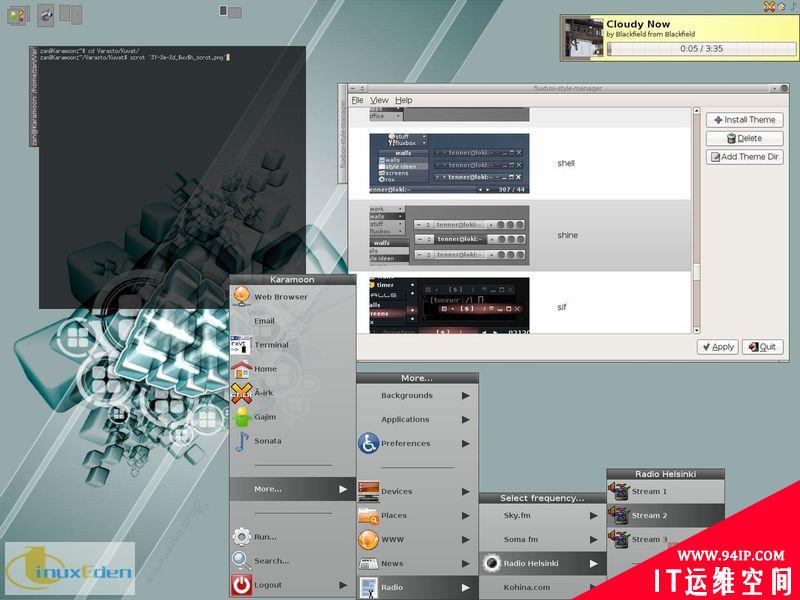Play Stream 1 of Radio Helsinki
The image size is (800, 600).
click(x=665, y=491)
